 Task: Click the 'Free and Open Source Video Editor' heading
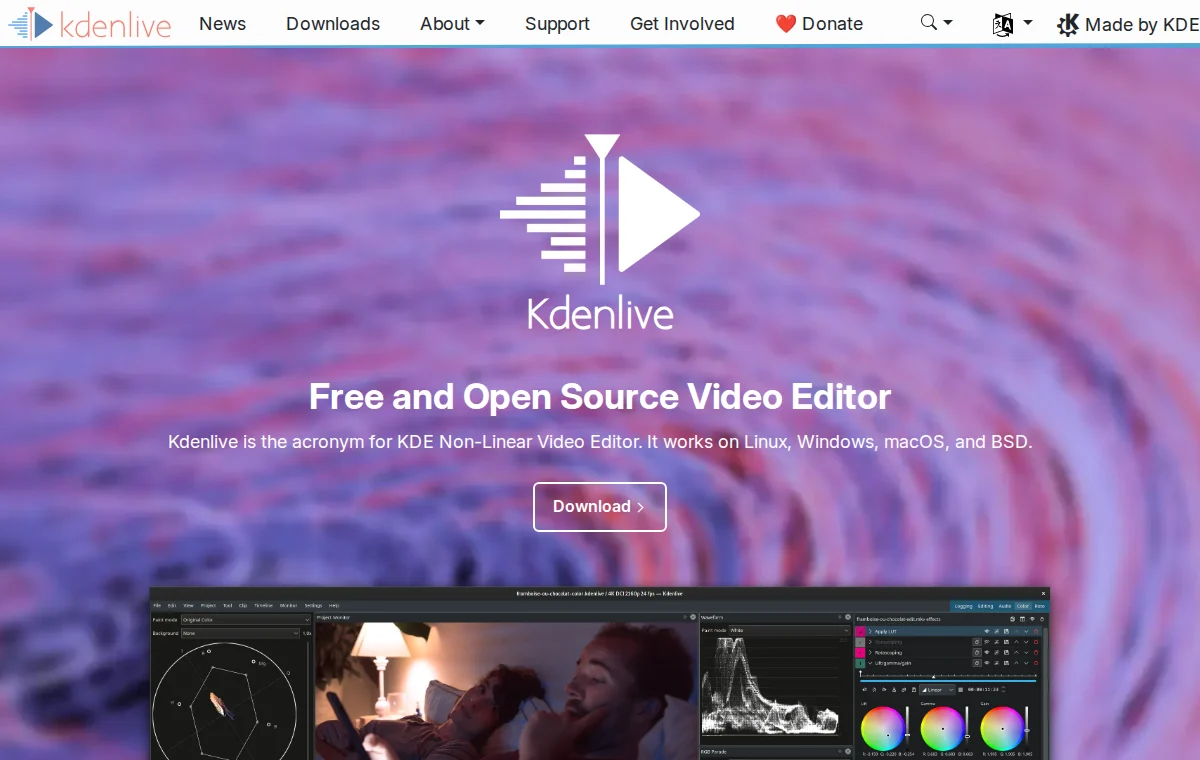click(x=600, y=397)
